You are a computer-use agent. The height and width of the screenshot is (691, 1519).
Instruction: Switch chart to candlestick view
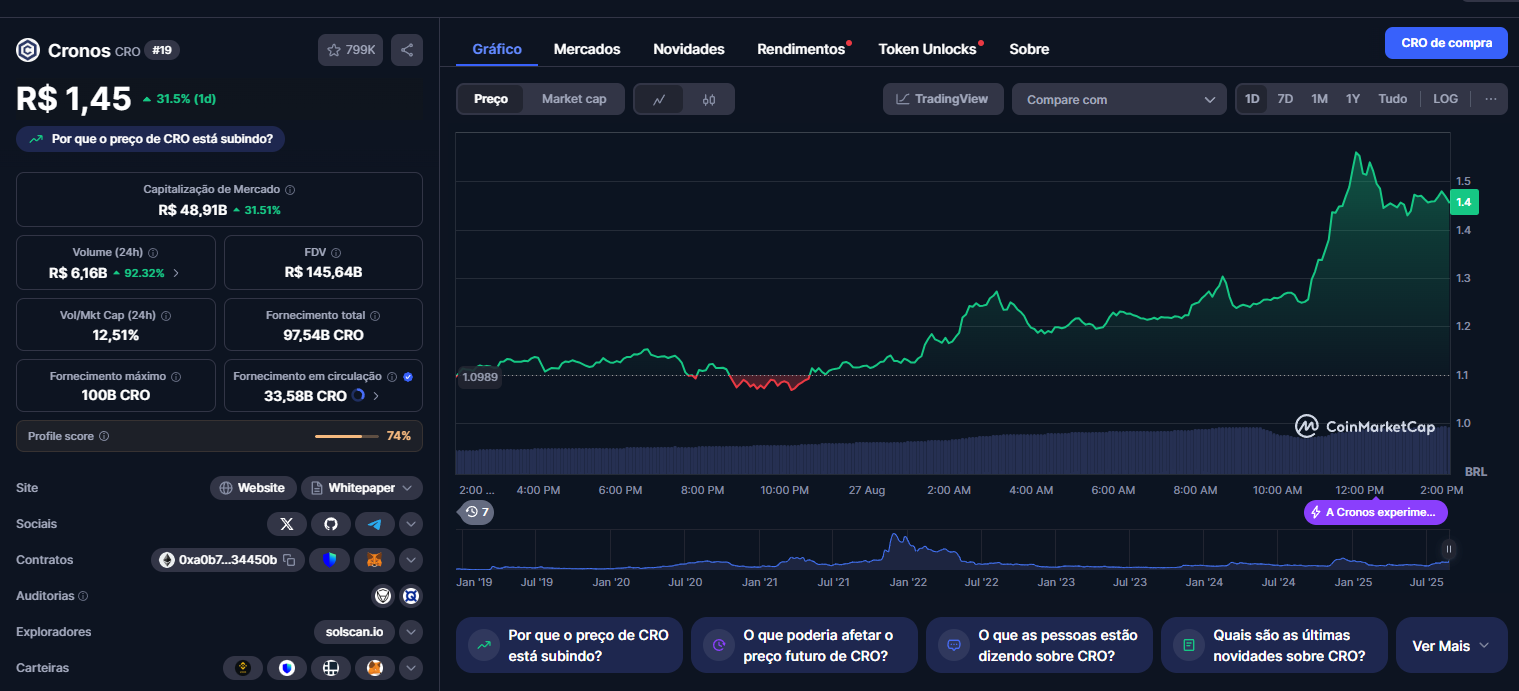point(709,99)
